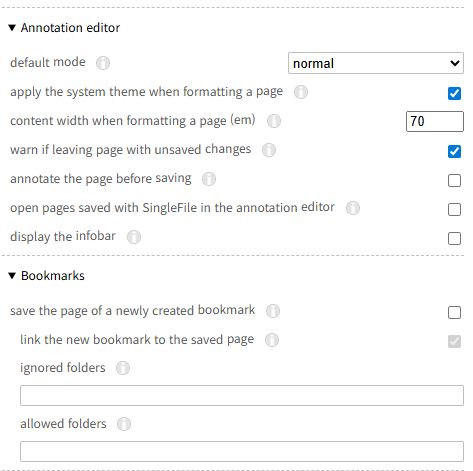Show help for display the infobar
The image size is (473, 471).
point(134,237)
